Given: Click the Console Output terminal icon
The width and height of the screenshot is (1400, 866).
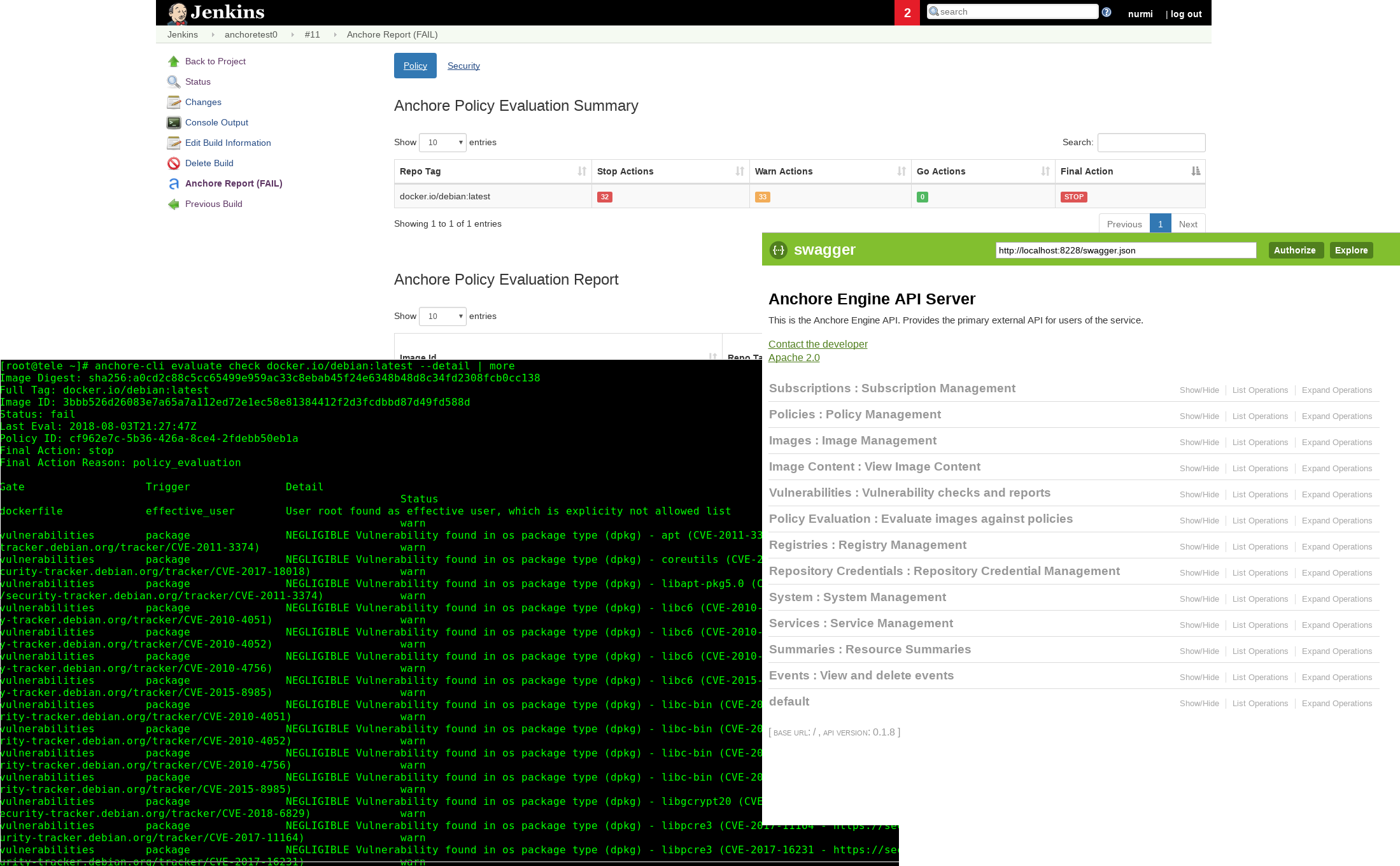Looking at the screenshot, I should [x=174, y=122].
